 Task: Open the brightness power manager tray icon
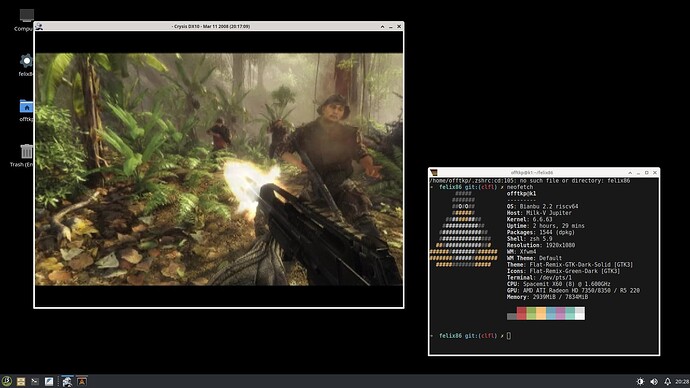tap(640, 381)
